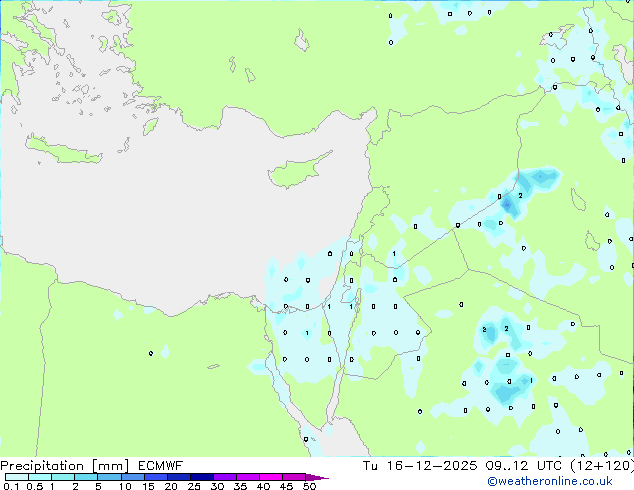This screenshot has height=490, width=634.
Task: Click the '(12+120)' forecast offset text
Action: coord(602,466)
